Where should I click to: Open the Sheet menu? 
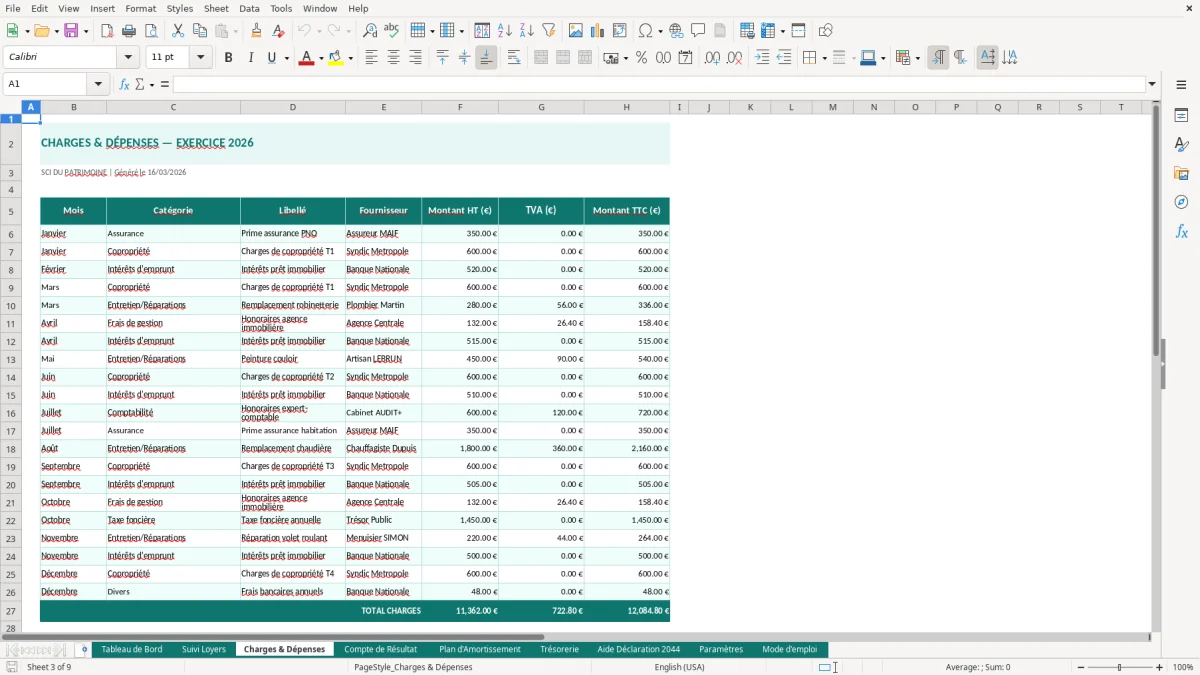pyautogui.click(x=216, y=8)
